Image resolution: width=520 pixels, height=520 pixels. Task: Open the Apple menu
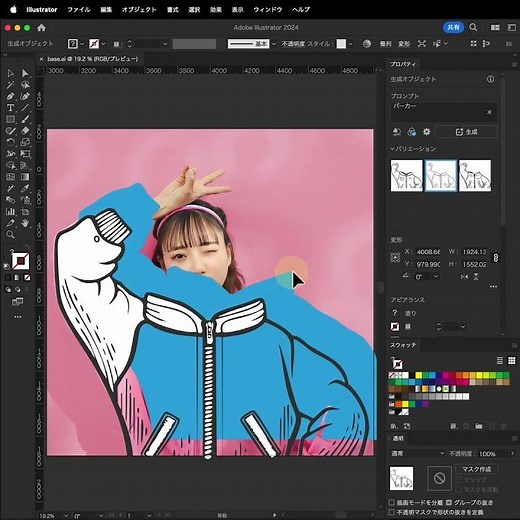[x=13, y=10]
